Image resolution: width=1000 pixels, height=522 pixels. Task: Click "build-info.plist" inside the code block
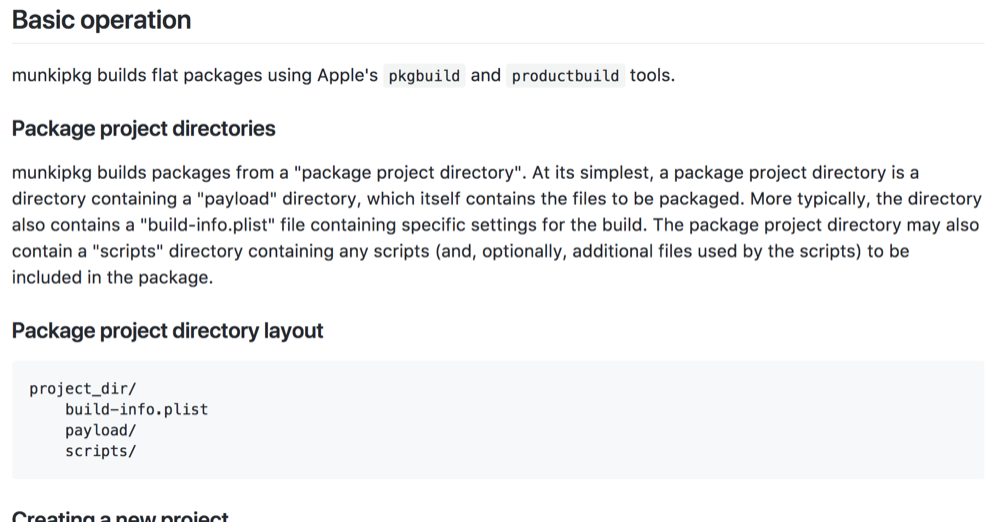click(136, 410)
